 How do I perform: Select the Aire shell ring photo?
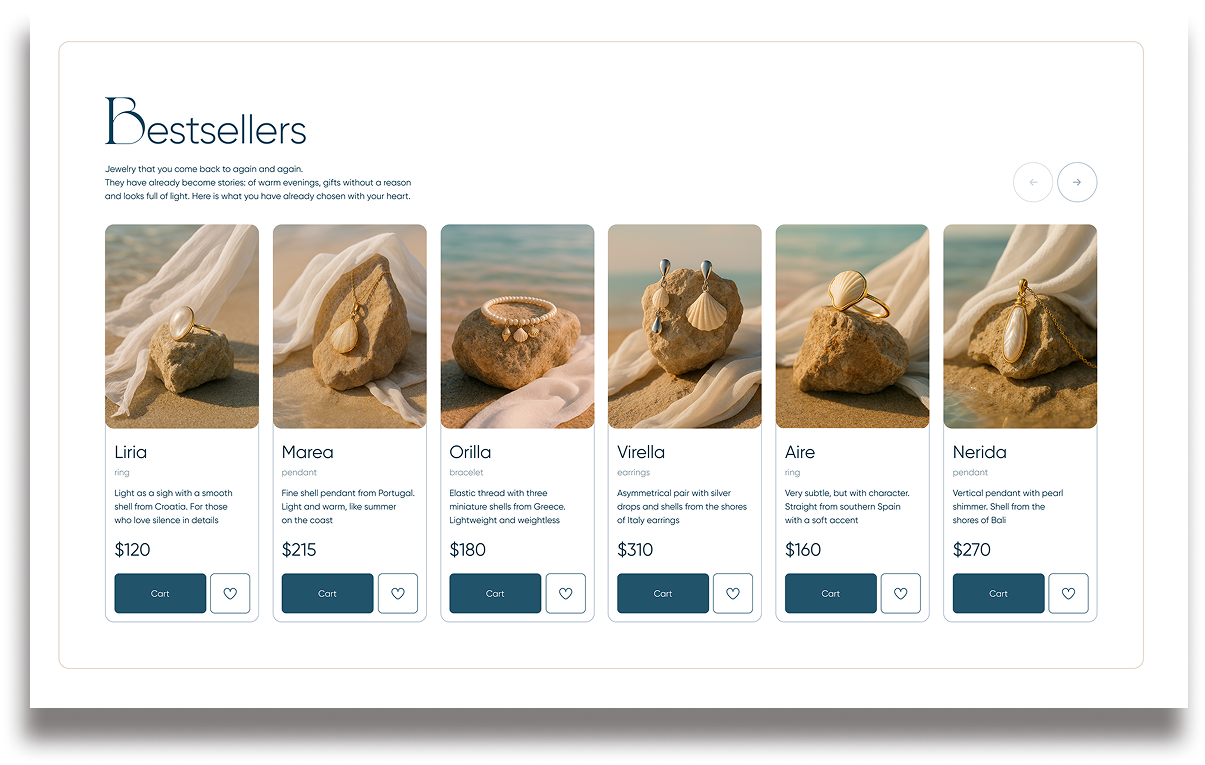coord(852,326)
